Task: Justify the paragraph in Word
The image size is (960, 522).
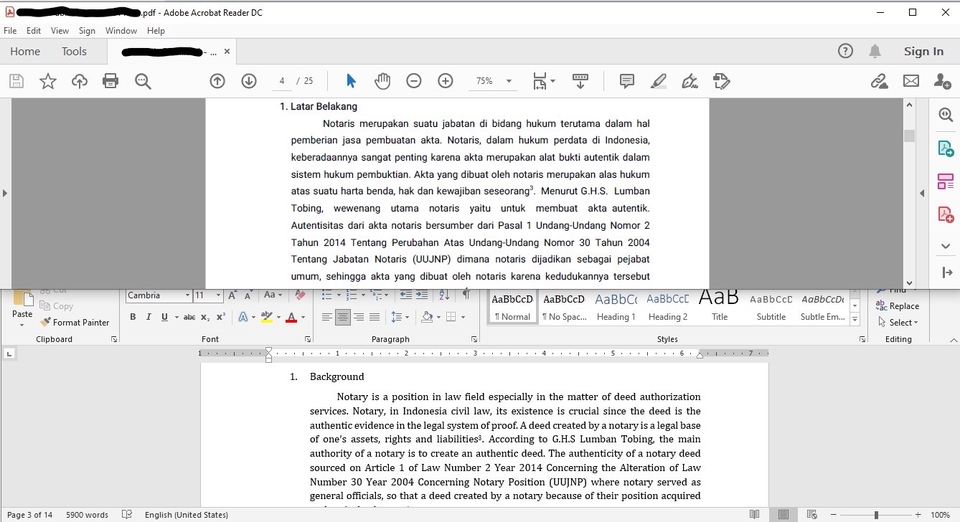Action: pos(374,317)
